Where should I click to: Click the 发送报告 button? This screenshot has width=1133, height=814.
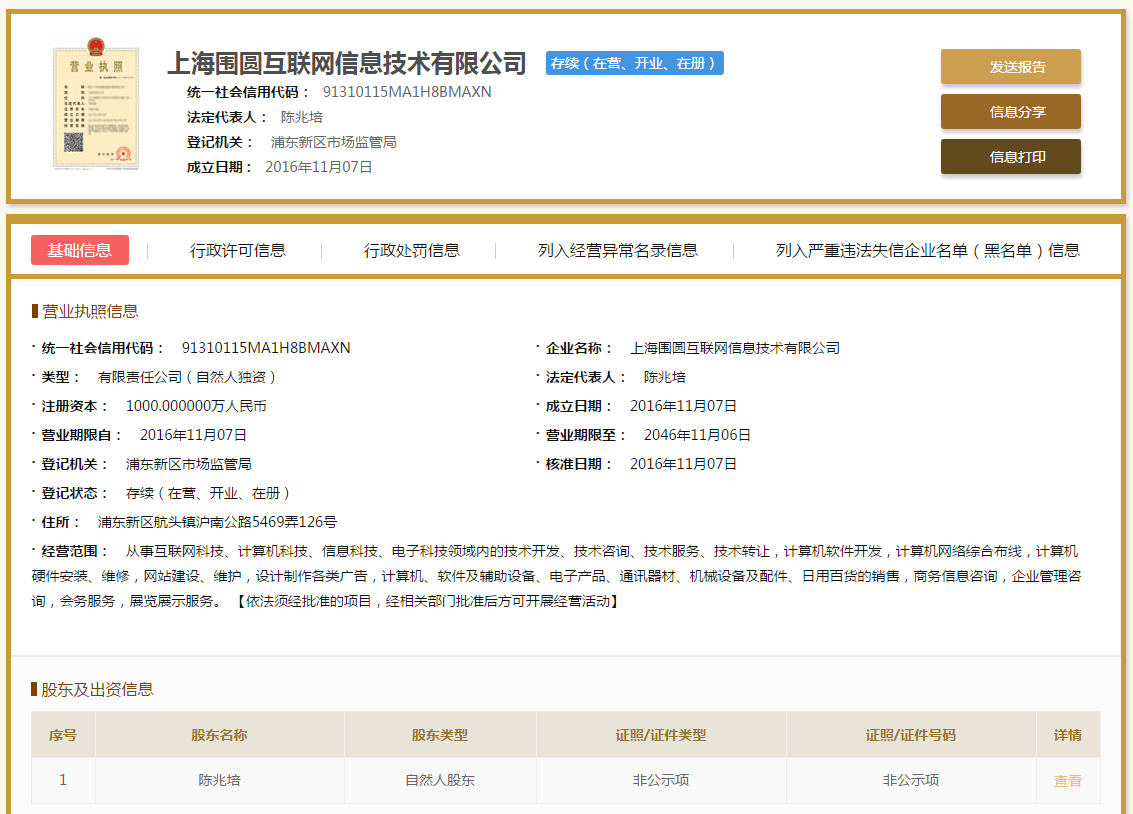point(1010,66)
